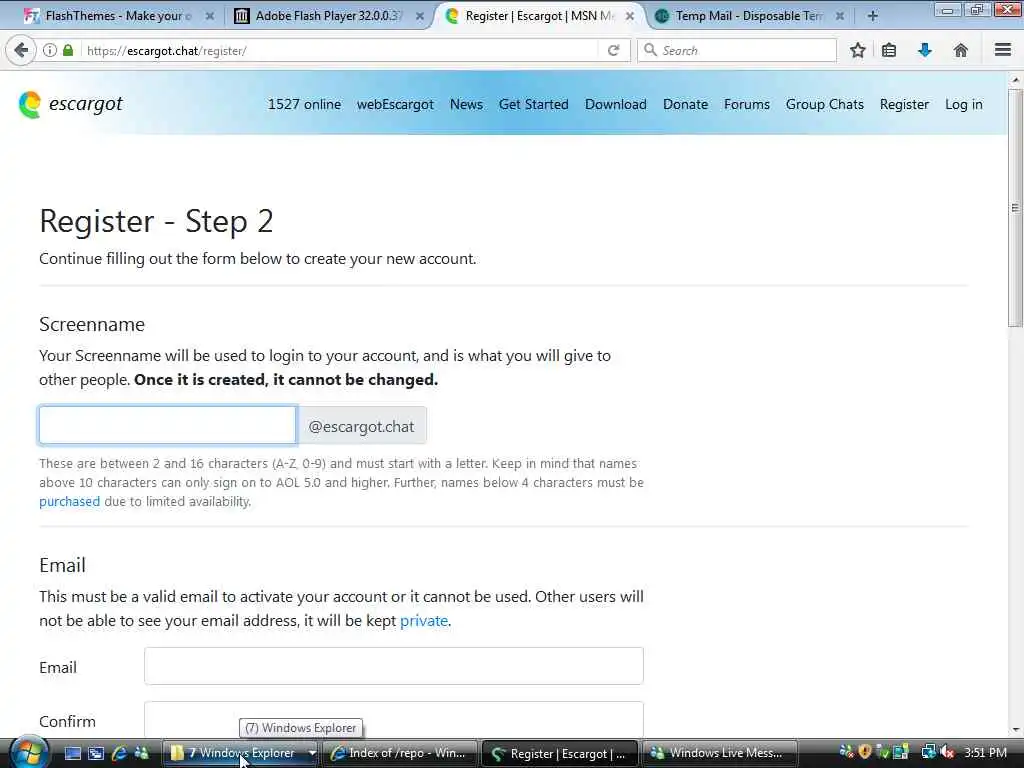
Task: Click the Show Desktop quick launch icon
Action: (x=73, y=753)
